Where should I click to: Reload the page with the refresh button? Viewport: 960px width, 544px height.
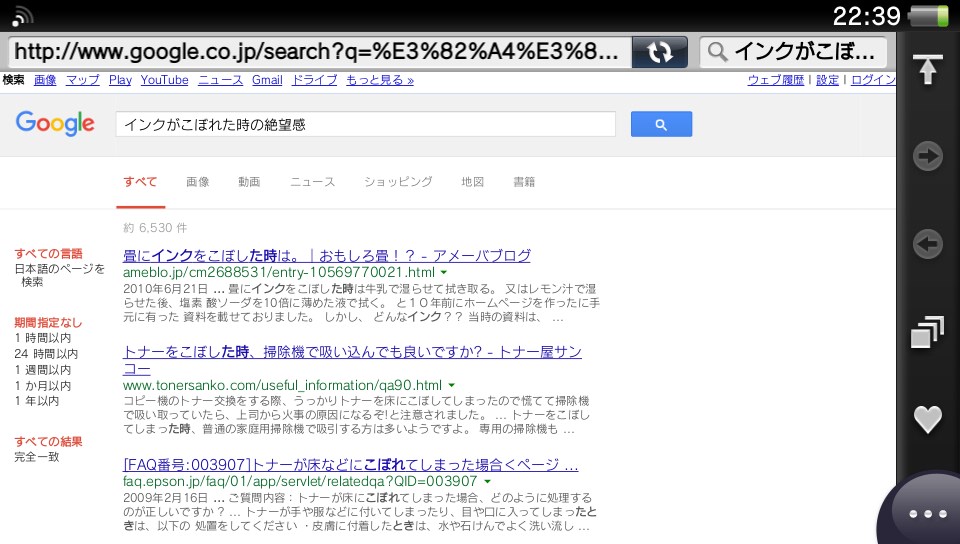point(659,52)
